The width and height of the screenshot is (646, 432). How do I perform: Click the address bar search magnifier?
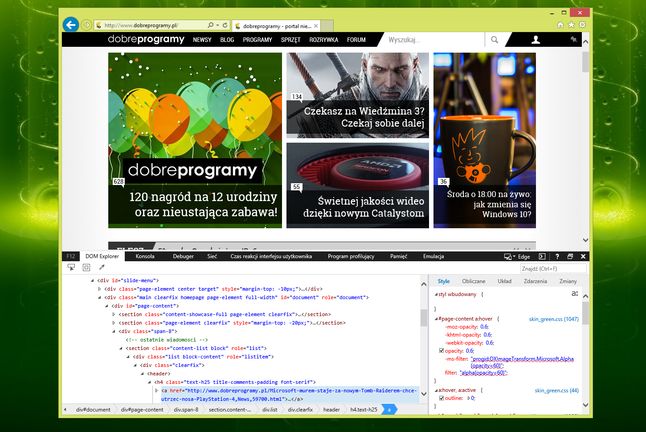[x=211, y=25]
